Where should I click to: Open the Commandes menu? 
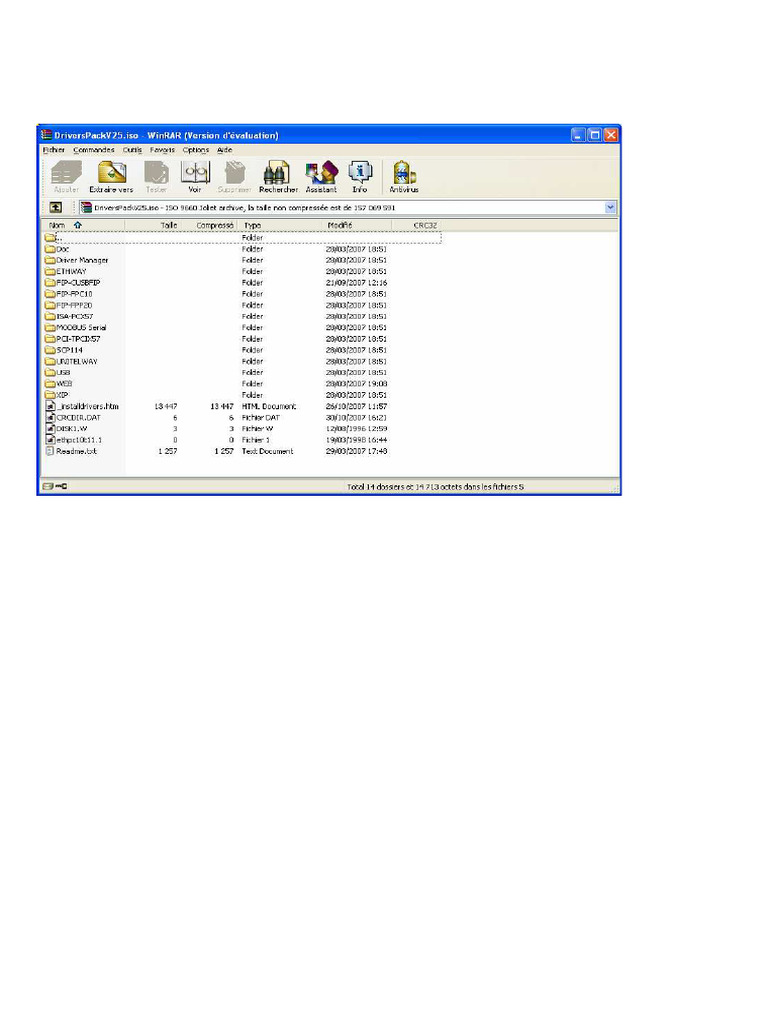coord(94,150)
